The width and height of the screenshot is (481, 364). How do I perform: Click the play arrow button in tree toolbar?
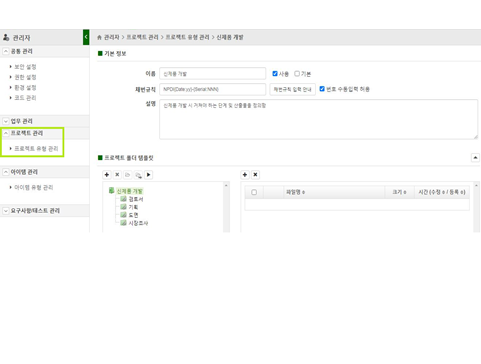(149, 175)
